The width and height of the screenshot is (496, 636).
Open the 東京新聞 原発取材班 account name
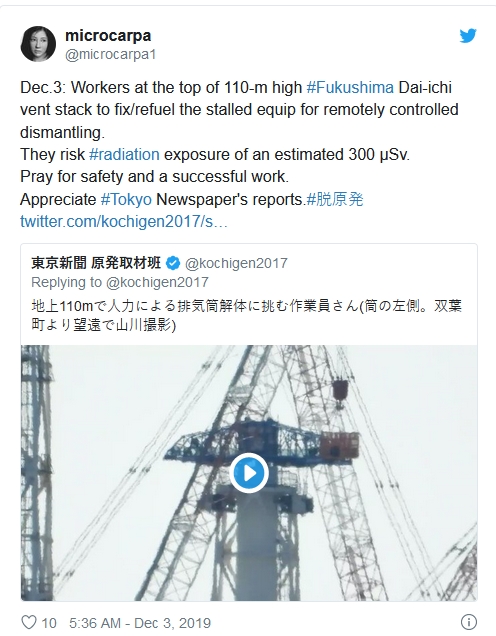point(96,263)
